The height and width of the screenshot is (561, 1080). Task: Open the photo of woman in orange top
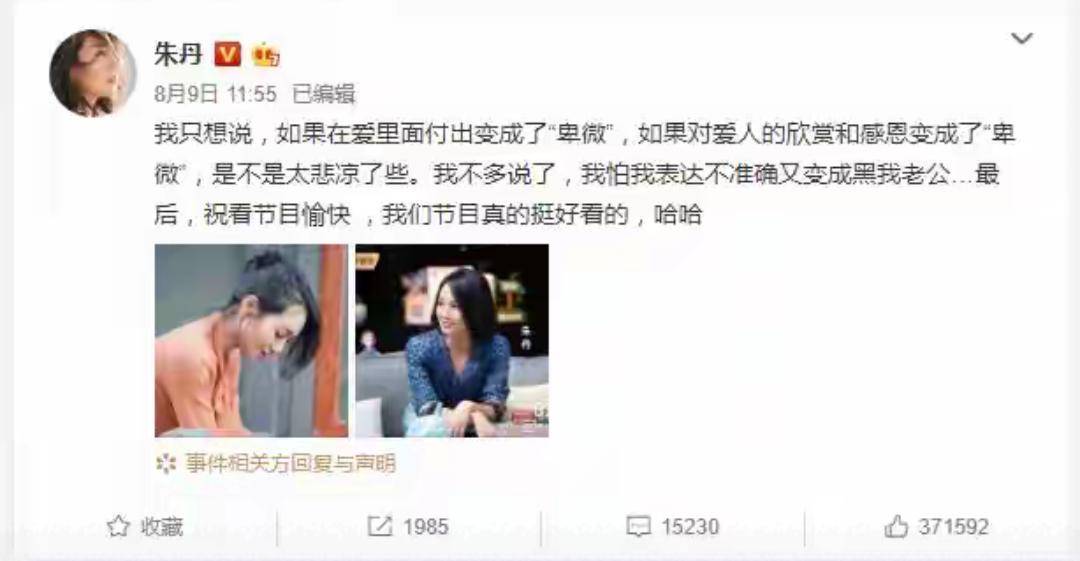click(251, 340)
